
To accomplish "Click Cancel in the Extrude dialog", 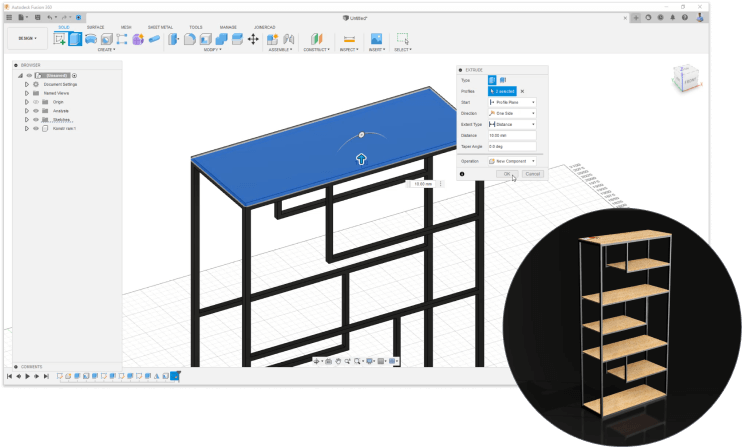I will click(x=533, y=174).
